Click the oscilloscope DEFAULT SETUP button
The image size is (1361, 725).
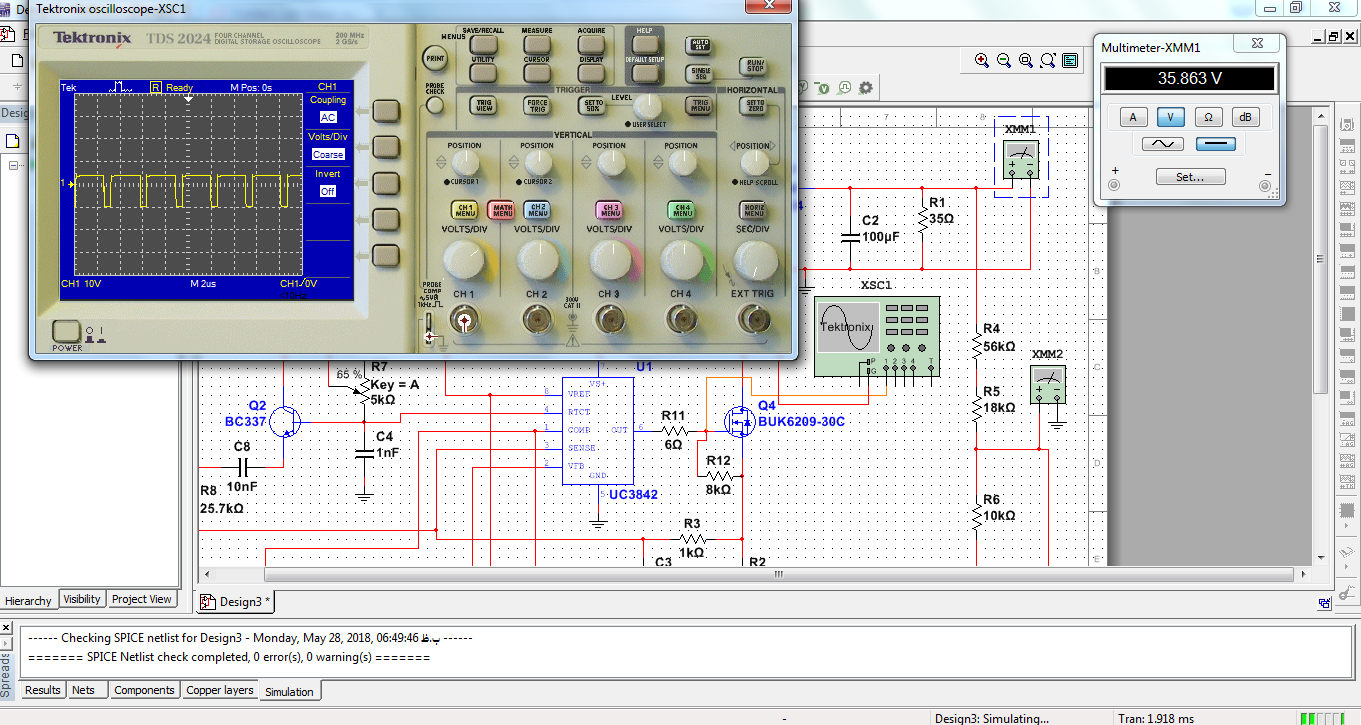click(645, 73)
